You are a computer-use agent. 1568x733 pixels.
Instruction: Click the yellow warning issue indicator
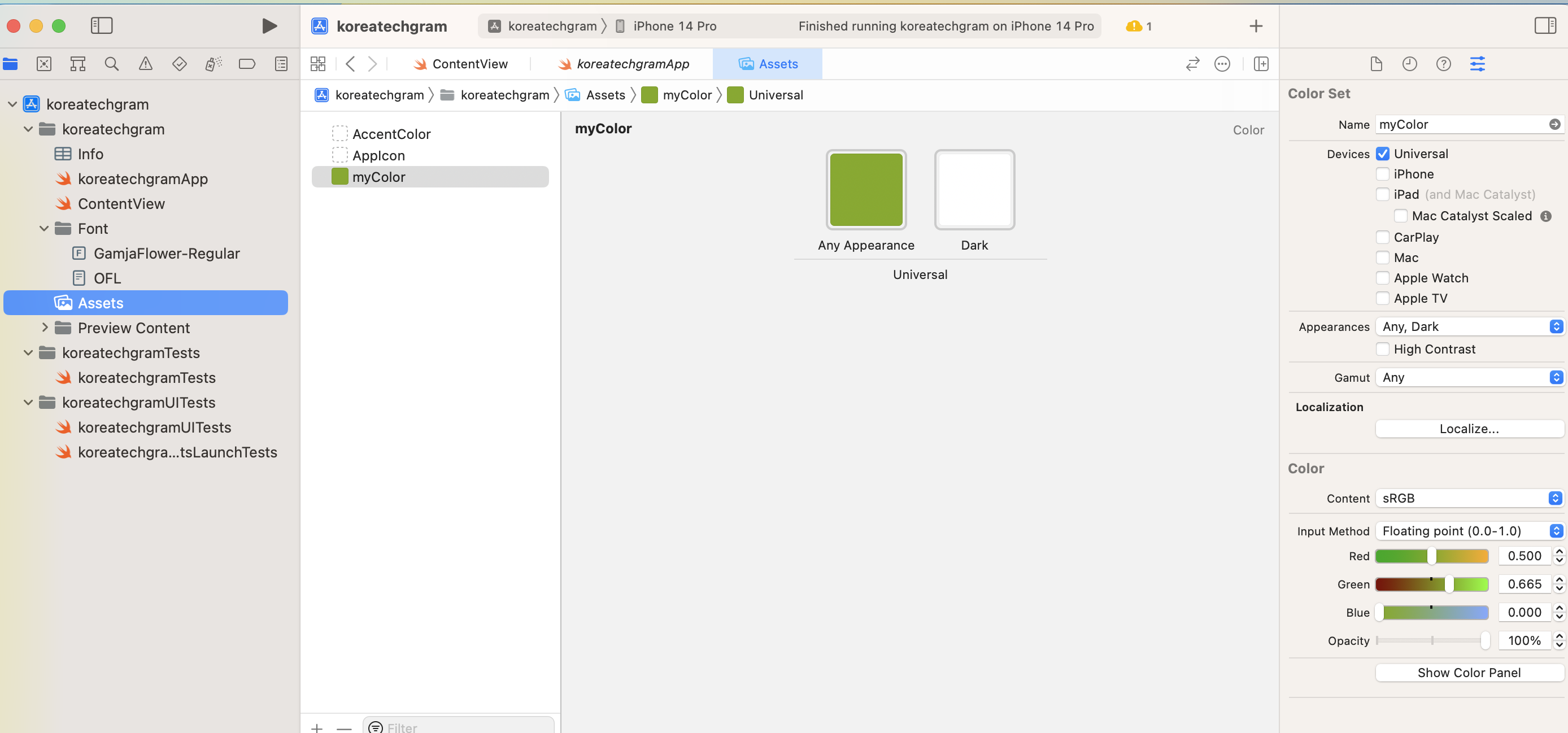[1138, 26]
